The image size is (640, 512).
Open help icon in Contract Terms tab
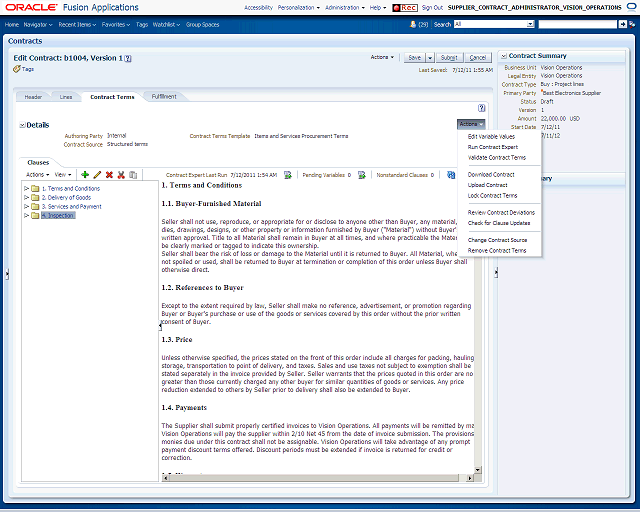click(x=482, y=108)
